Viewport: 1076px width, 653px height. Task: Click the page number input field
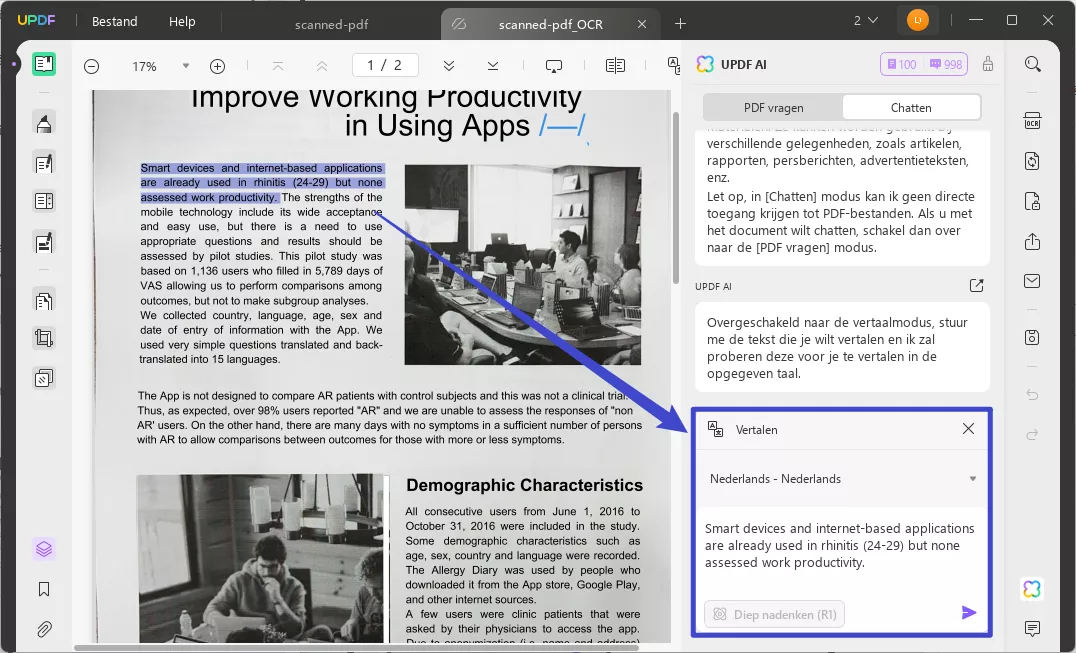pos(384,66)
